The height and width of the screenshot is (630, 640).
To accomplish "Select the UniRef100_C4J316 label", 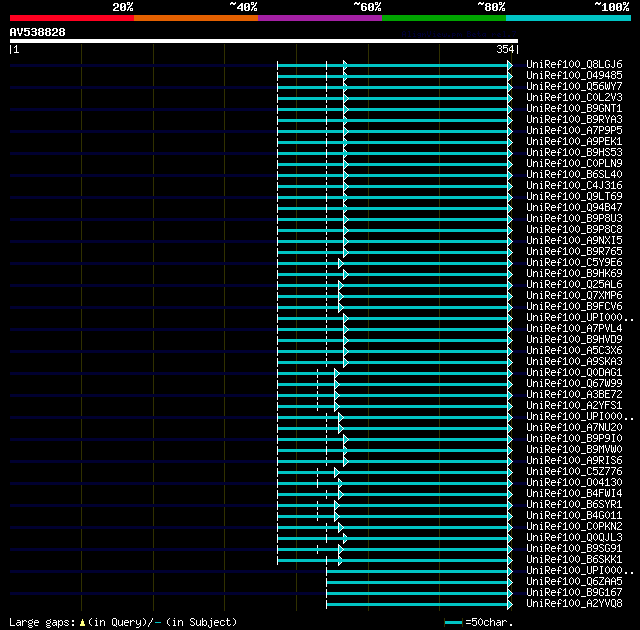I will (x=574, y=185).
